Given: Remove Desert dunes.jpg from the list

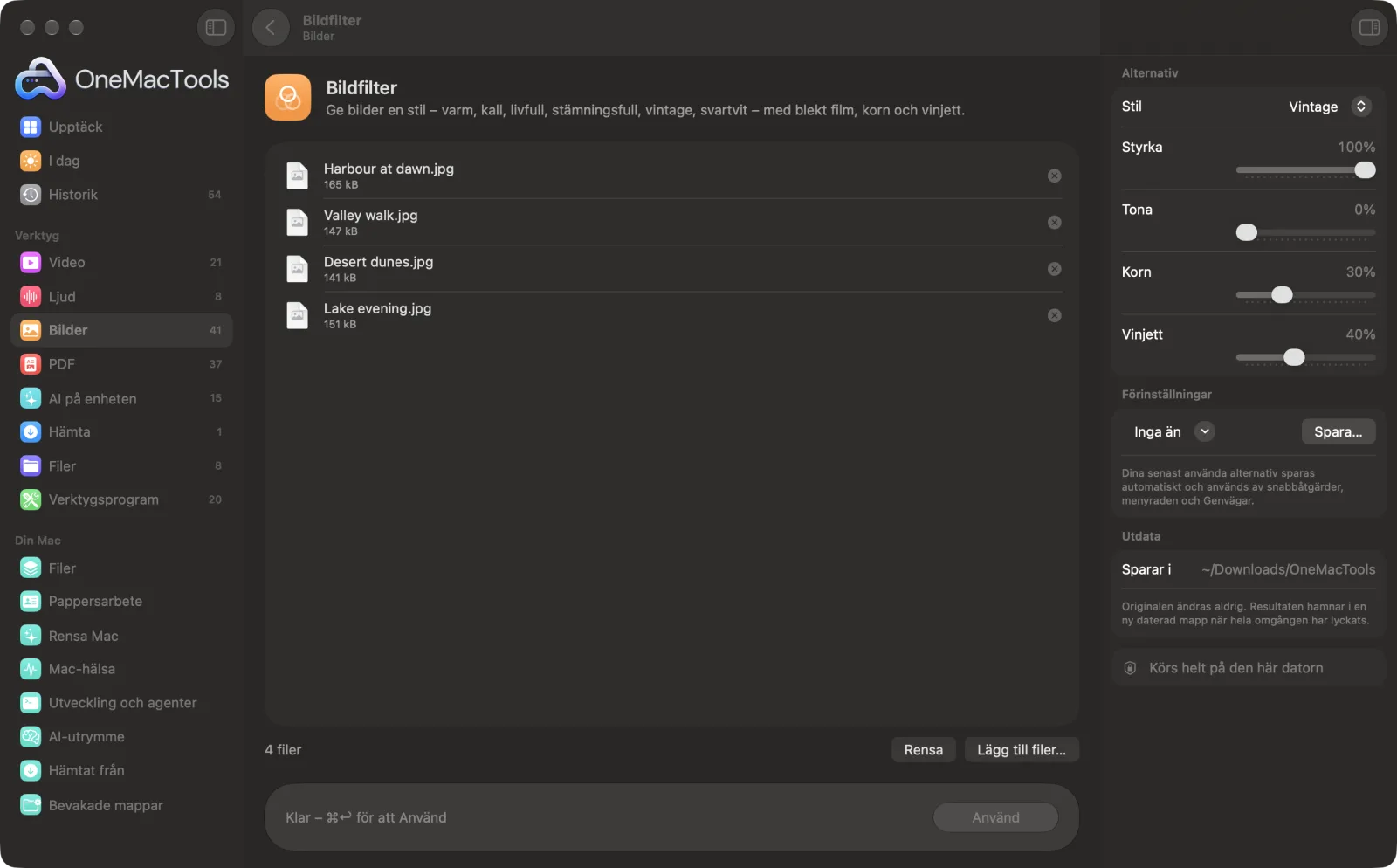Looking at the screenshot, I should 1055,269.
